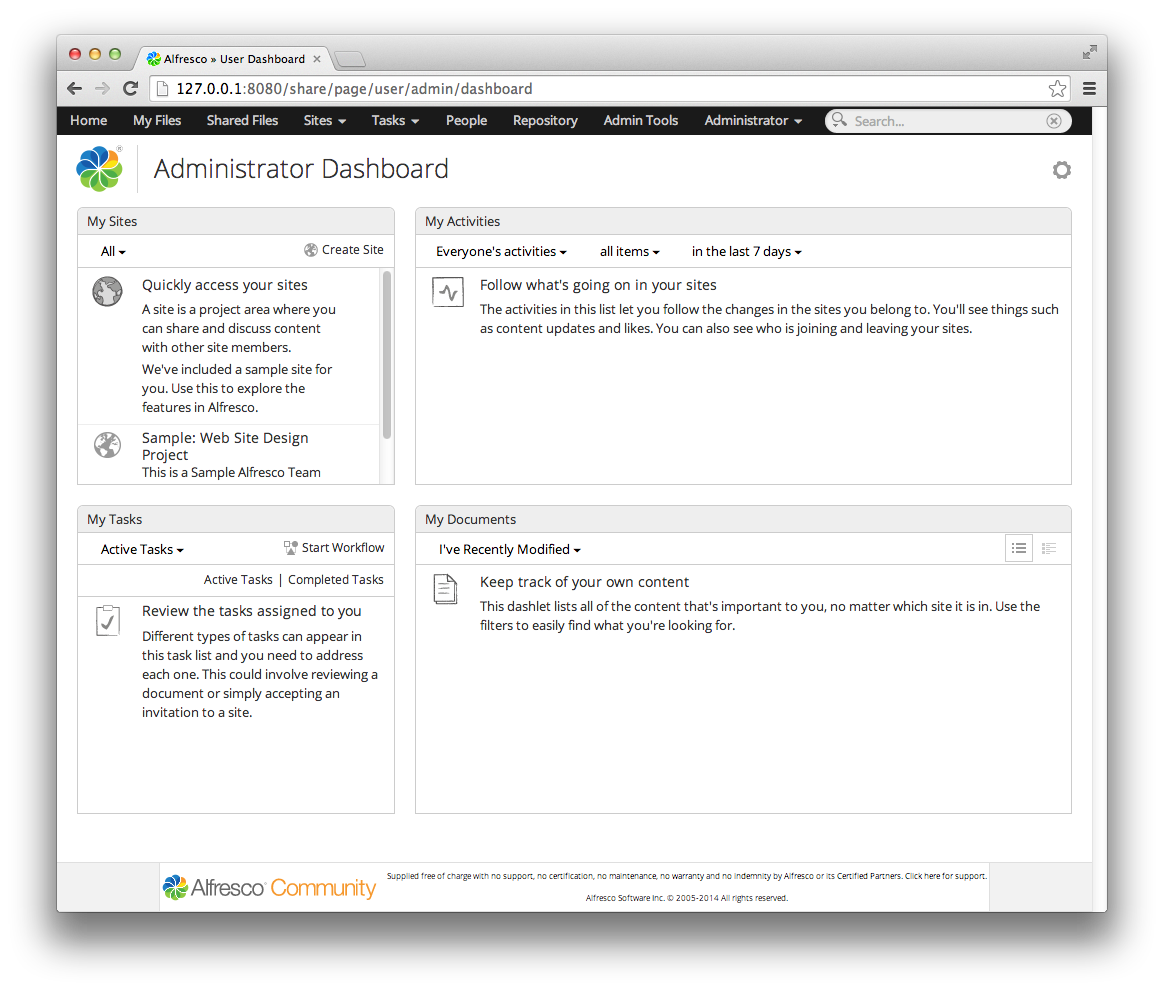
Task: Click the Review the tasks assigned heading
Action: pyautogui.click(x=252, y=611)
